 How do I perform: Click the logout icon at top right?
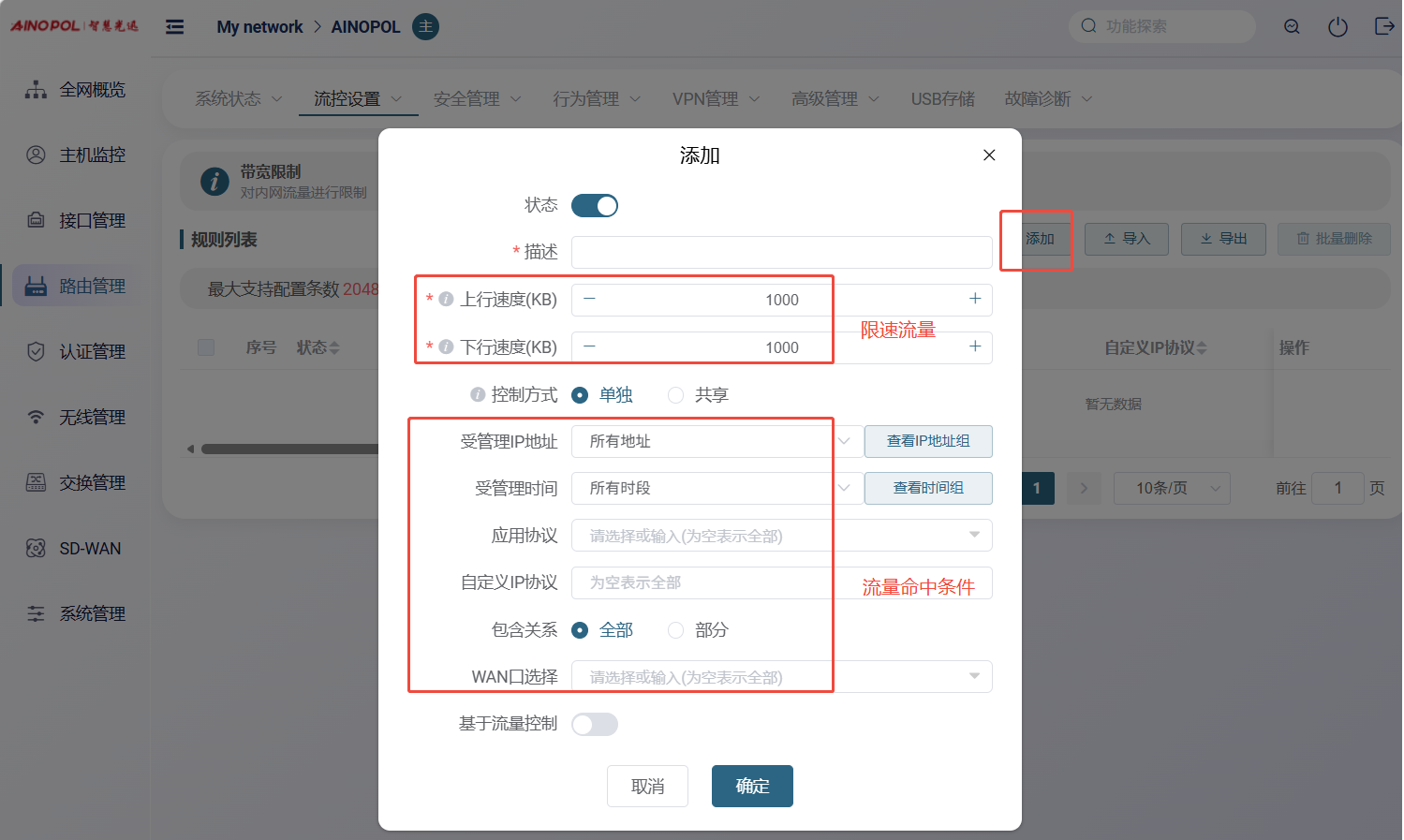1383,26
